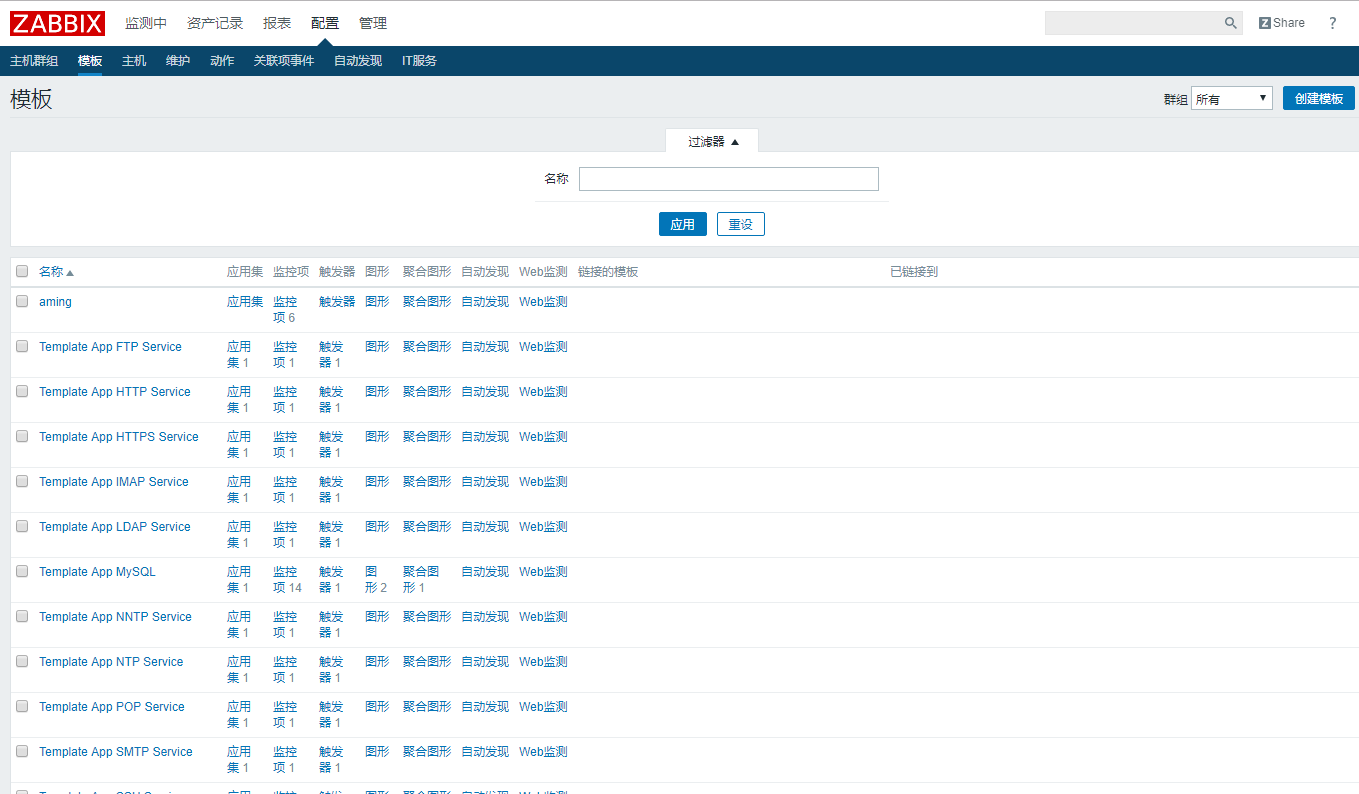Check Template App MySQL checkbox

(22, 571)
